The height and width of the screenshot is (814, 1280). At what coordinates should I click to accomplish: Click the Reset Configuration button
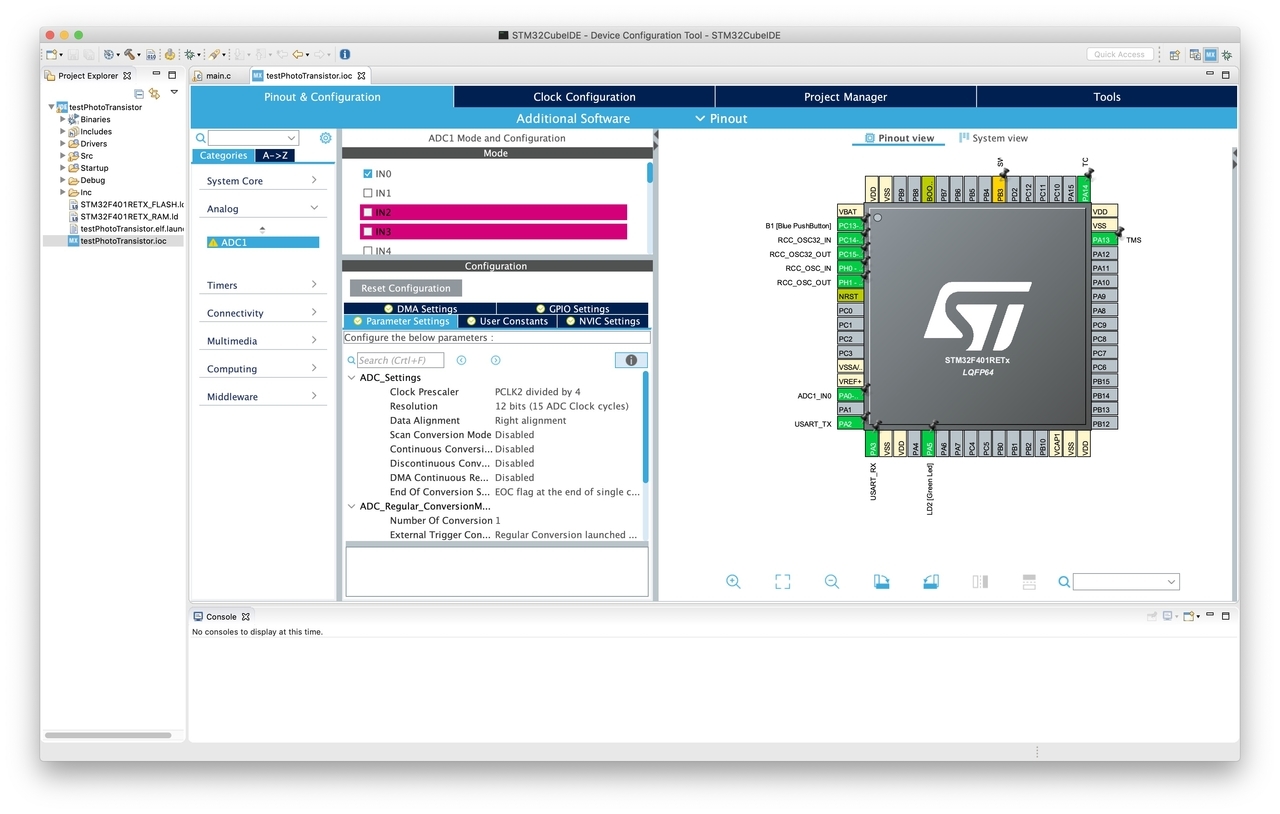(x=406, y=288)
